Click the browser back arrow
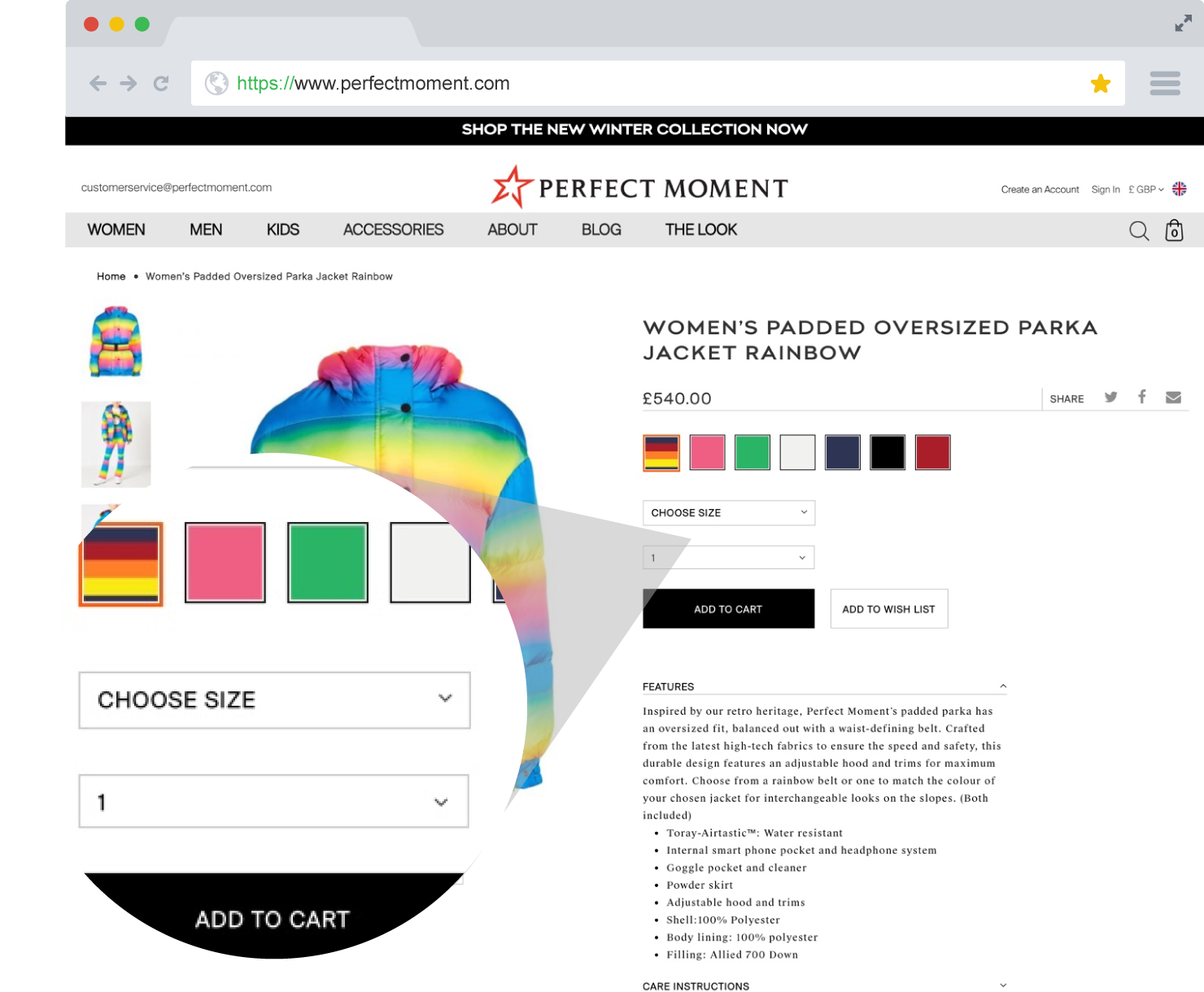Viewport: 1204px width, 992px height. pyautogui.click(x=98, y=83)
